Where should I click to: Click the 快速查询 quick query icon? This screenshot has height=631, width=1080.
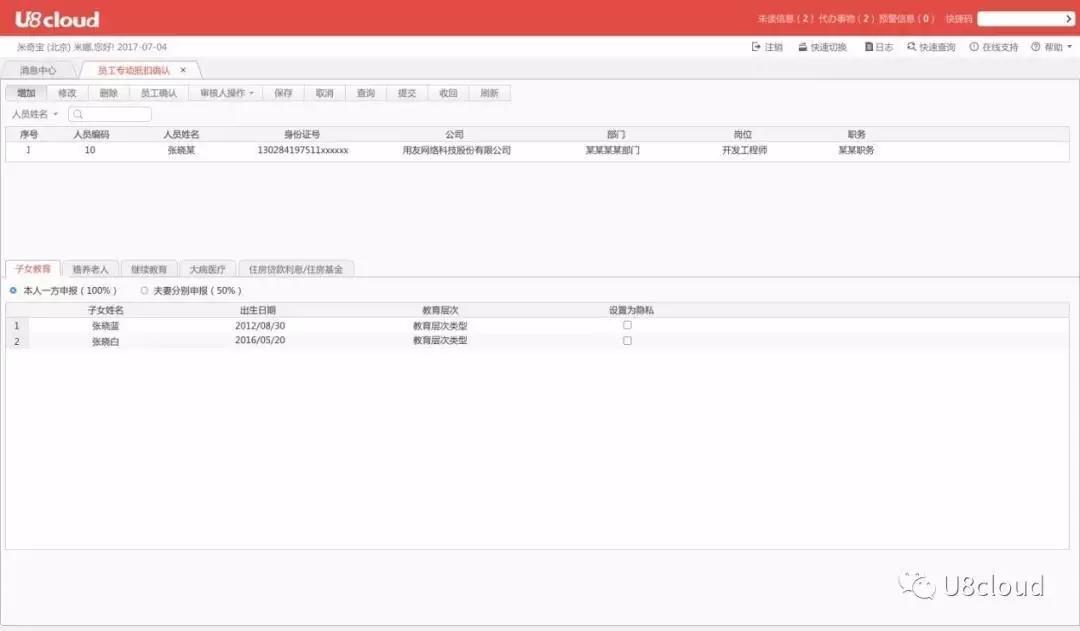point(911,47)
